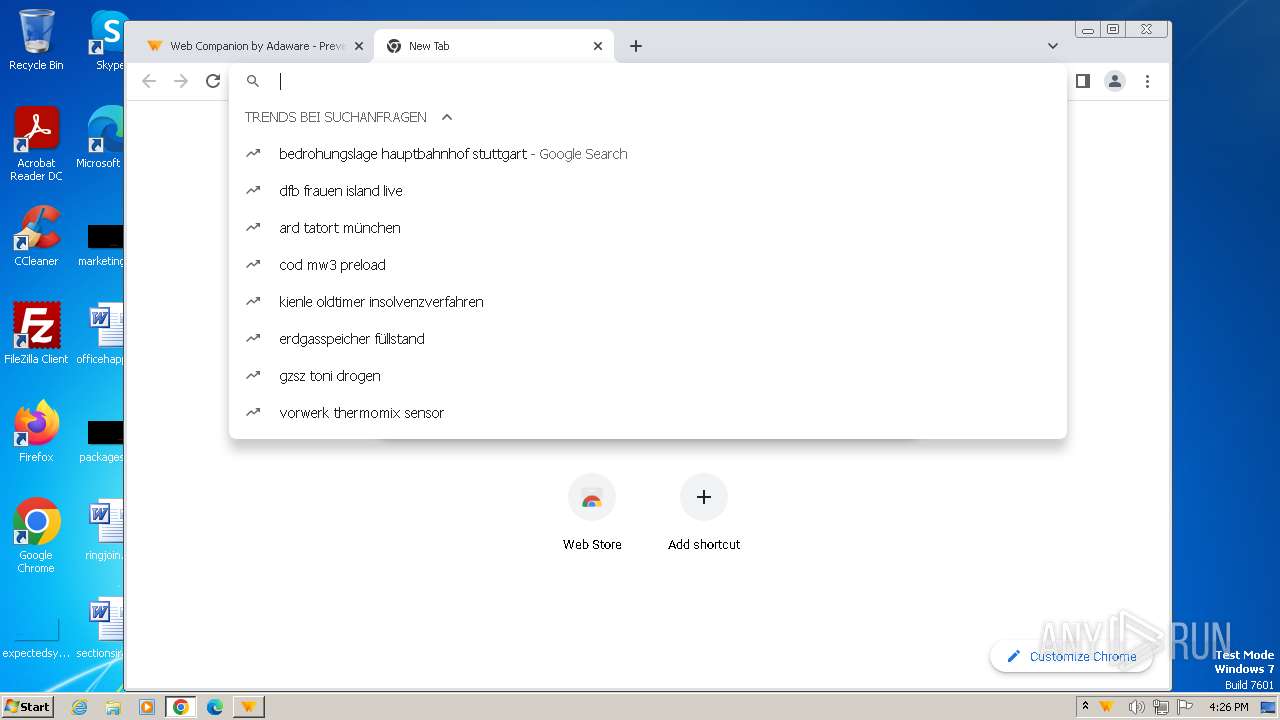Open Internet Explorer from the taskbar

tap(80, 707)
